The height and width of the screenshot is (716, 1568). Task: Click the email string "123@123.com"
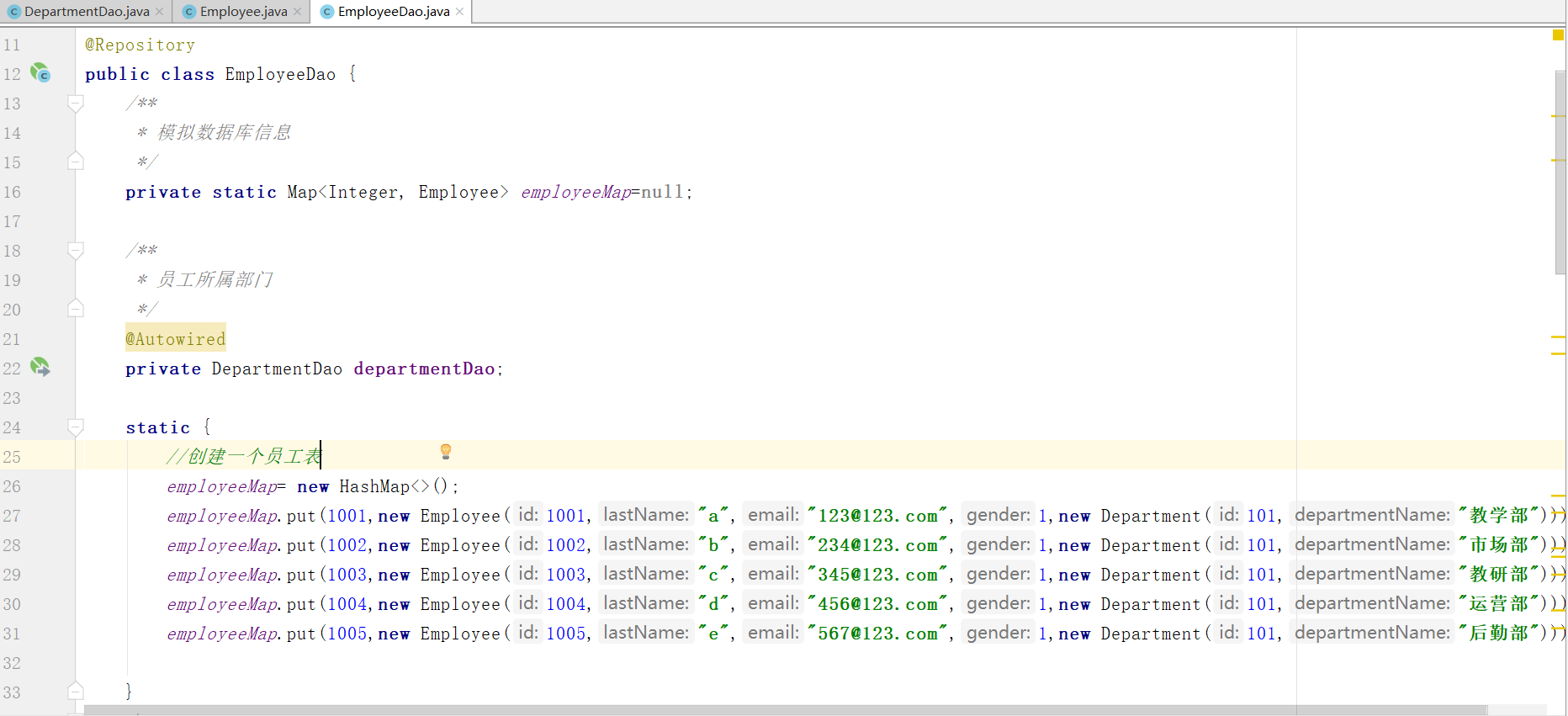point(877,516)
